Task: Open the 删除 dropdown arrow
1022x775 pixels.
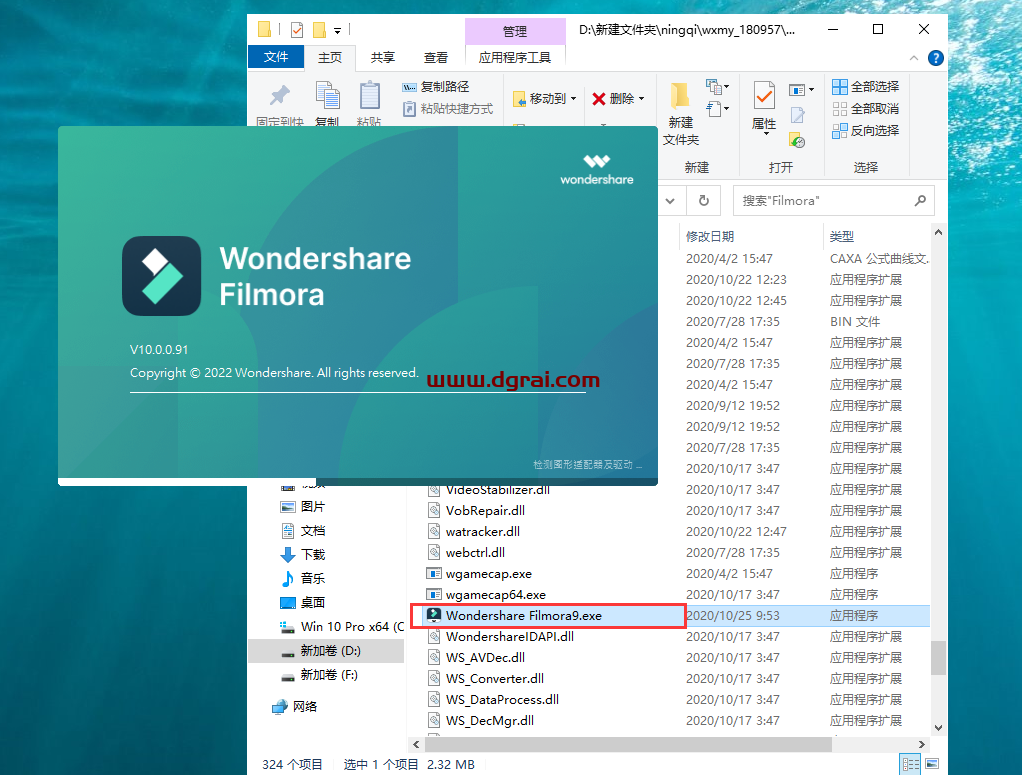Action: [641, 98]
